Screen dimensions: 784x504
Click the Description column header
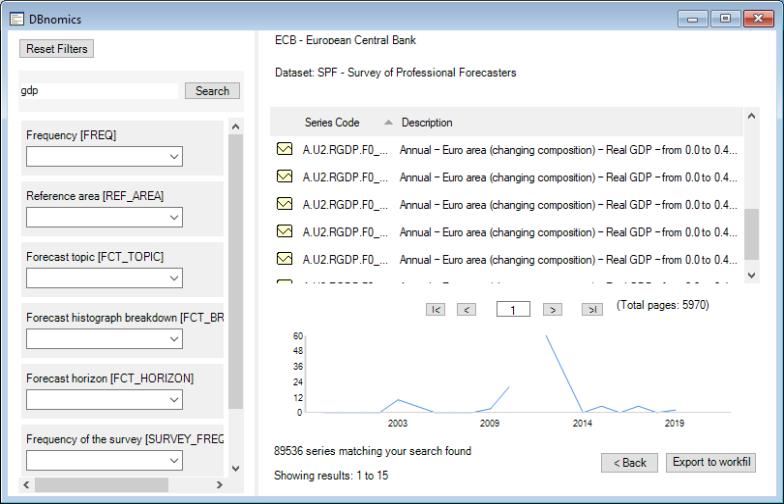click(427, 123)
